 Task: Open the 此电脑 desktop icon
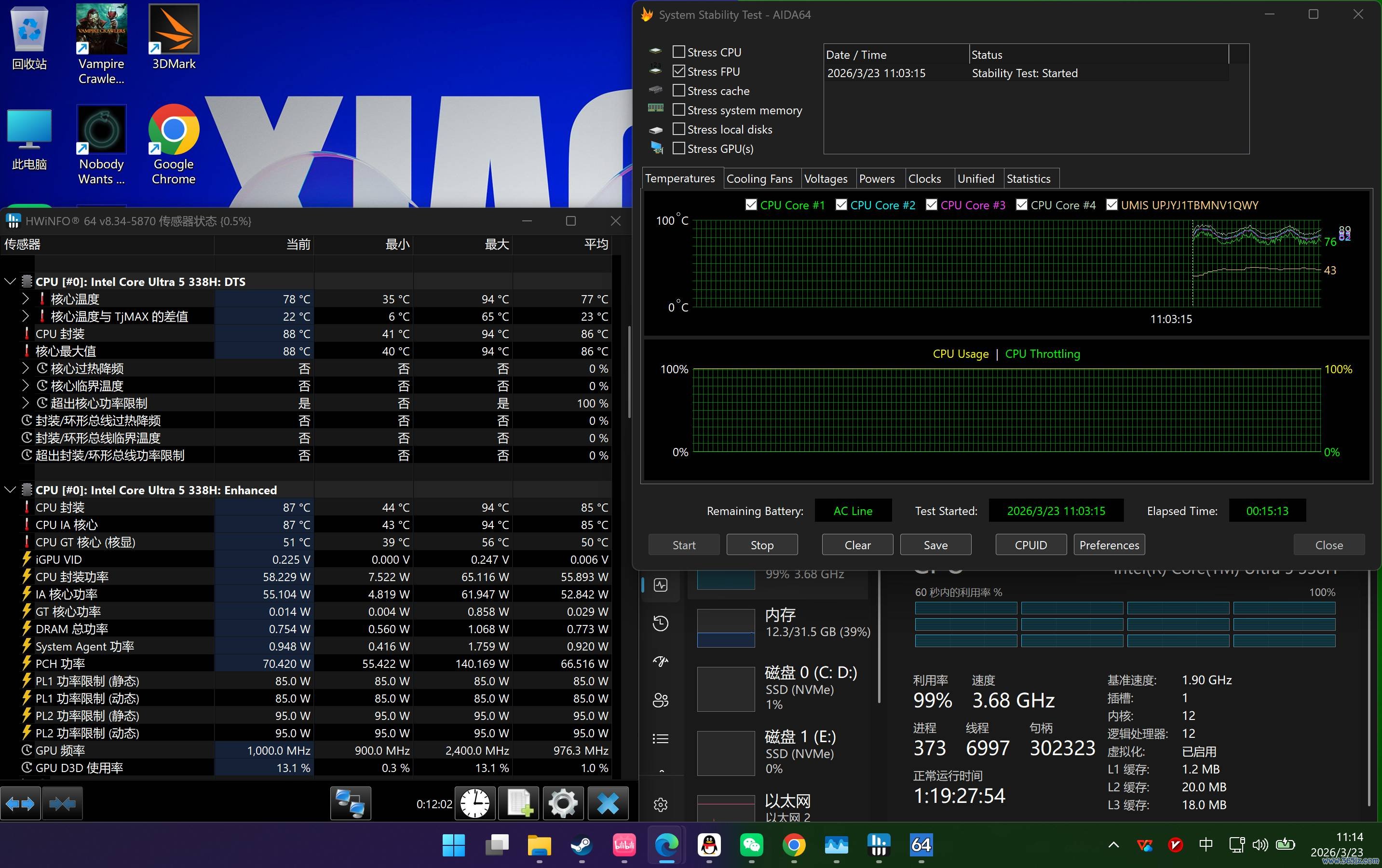click(x=29, y=139)
